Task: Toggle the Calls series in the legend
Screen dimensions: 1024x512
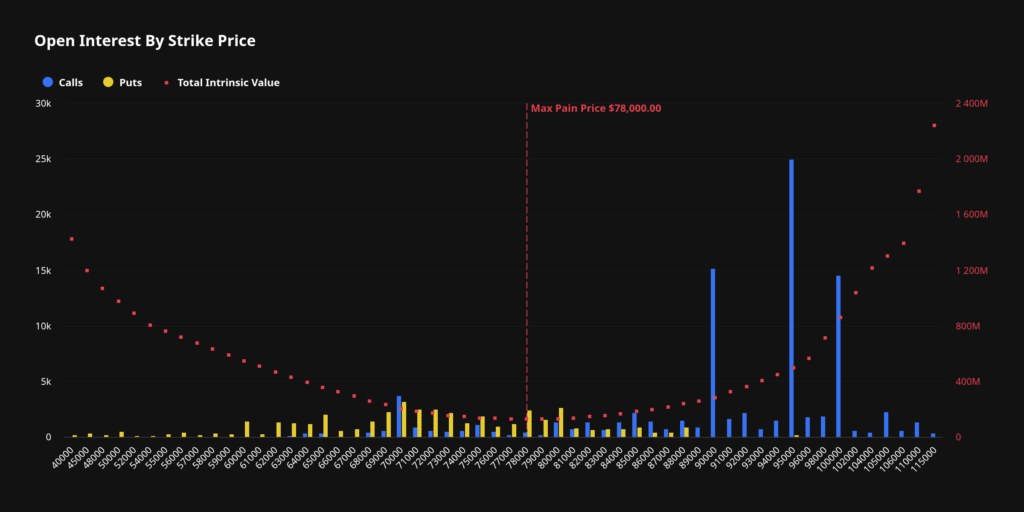Action: click(63, 83)
